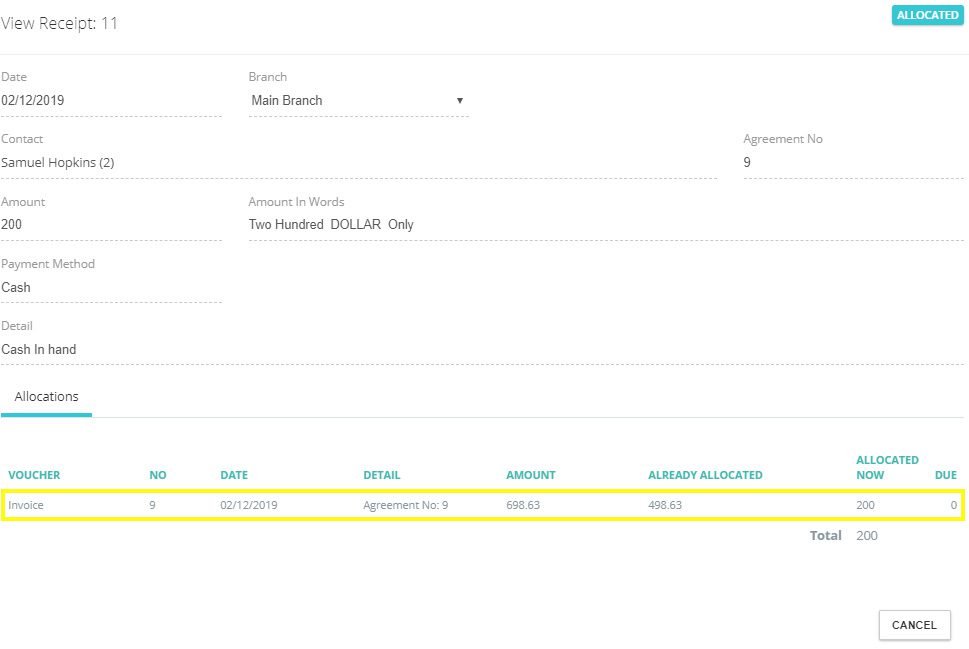Click the allocated now cell 200

[x=865, y=505]
